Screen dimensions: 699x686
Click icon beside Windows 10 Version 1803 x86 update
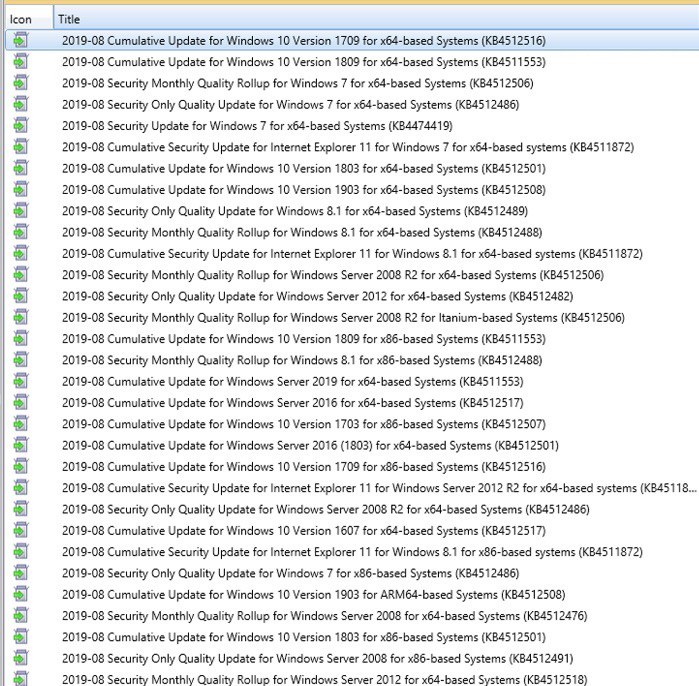pyautogui.click(x=21, y=637)
